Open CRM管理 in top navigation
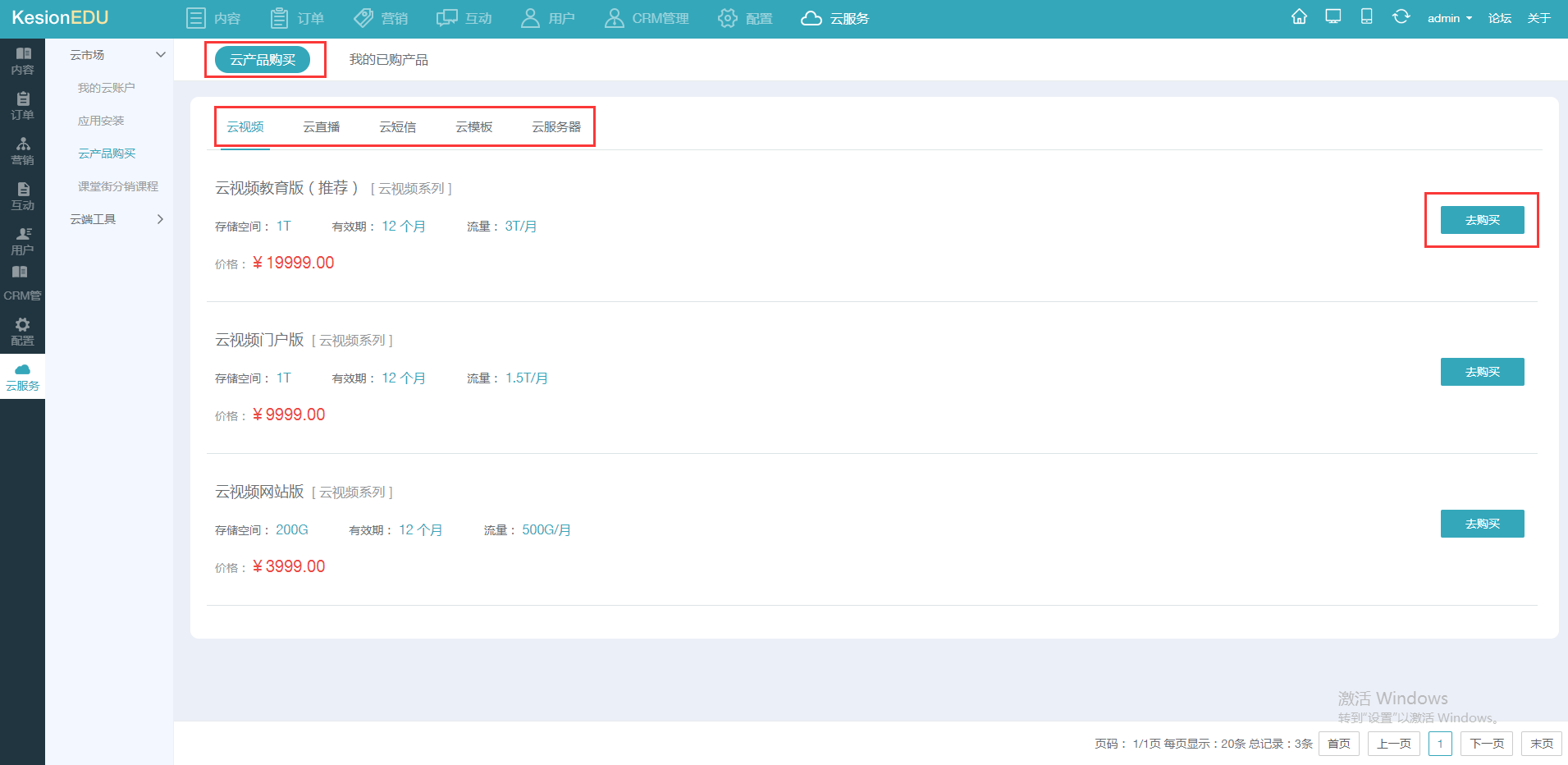 [647, 18]
